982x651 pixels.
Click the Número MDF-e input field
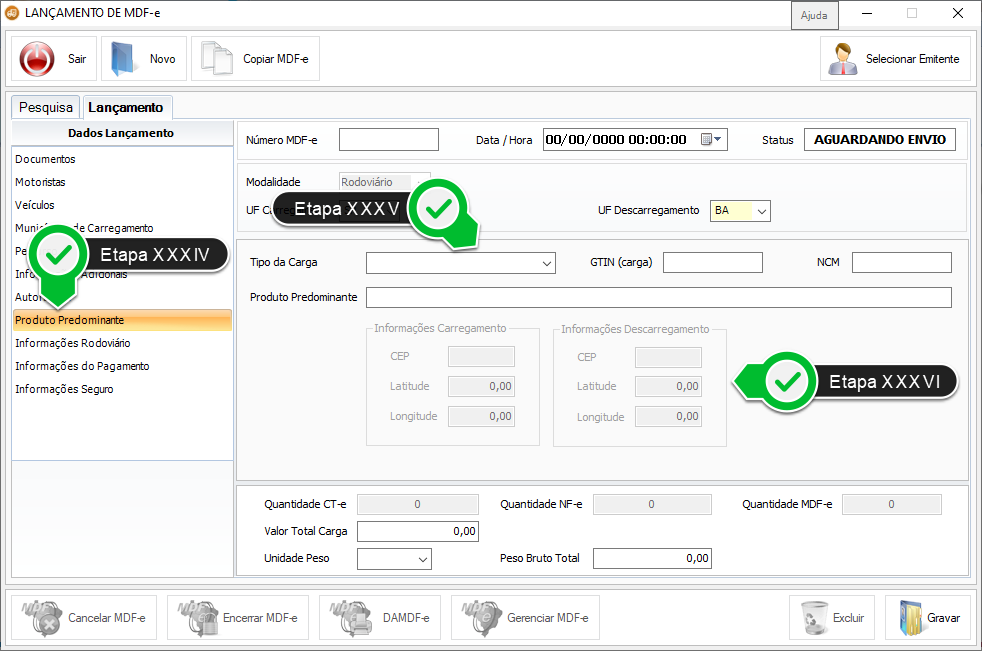pyautogui.click(x=389, y=140)
